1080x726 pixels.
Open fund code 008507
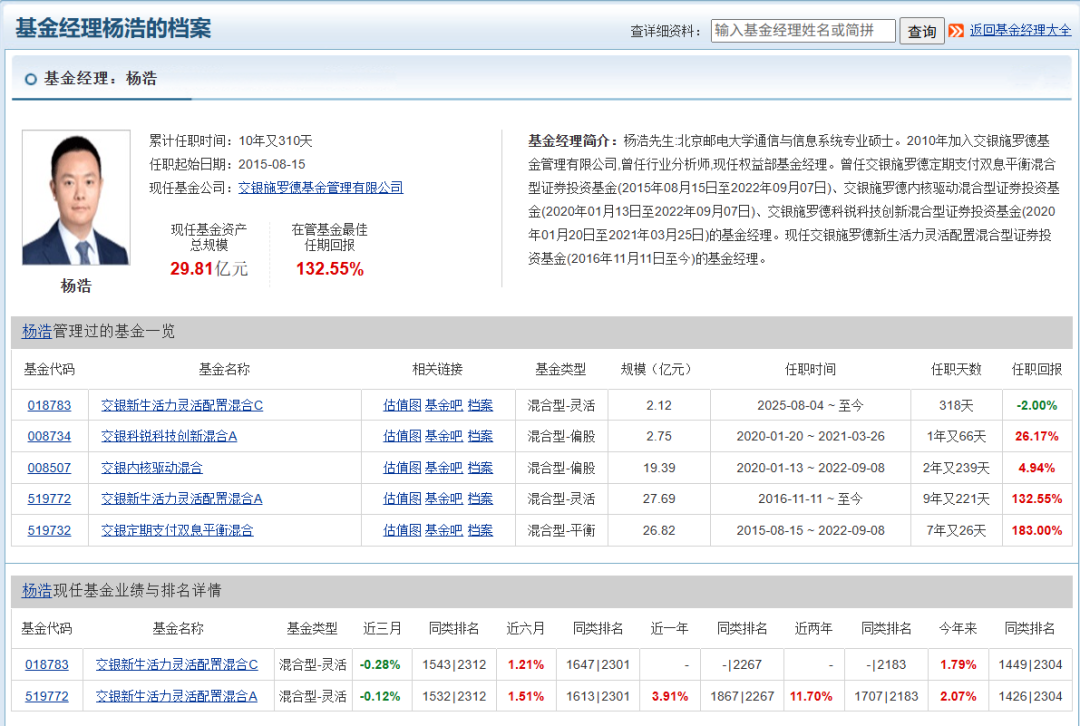click(49, 468)
